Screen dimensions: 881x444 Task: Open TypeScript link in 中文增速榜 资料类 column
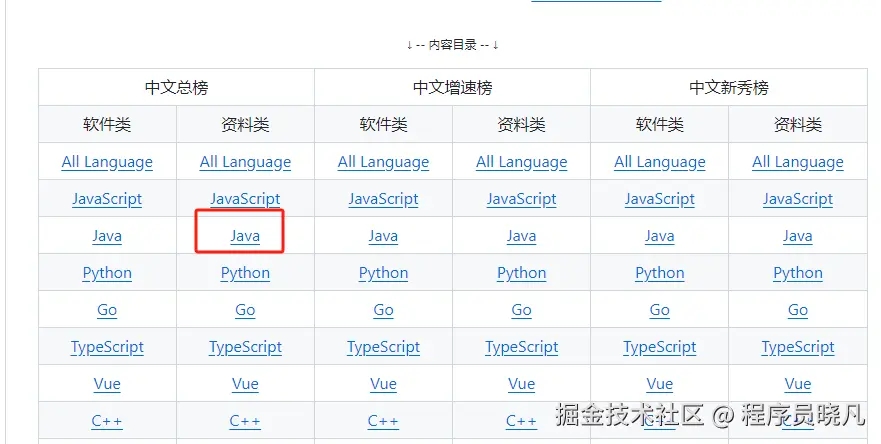tap(521, 347)
